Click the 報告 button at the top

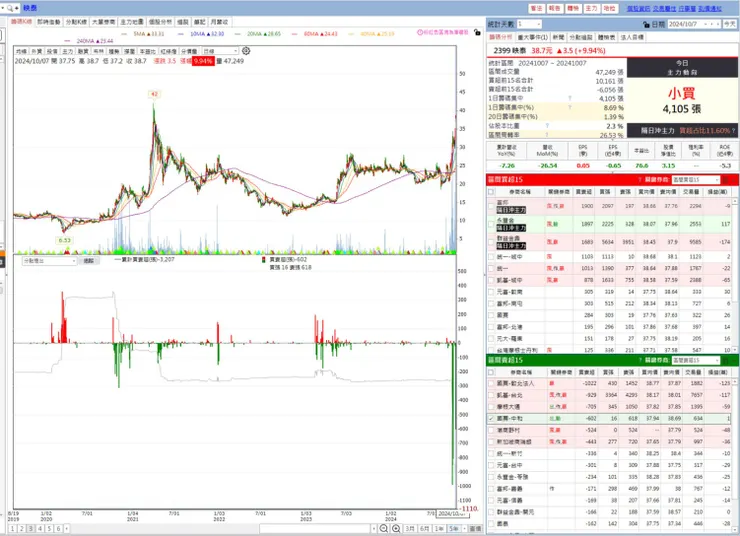(x=555, y=8)
